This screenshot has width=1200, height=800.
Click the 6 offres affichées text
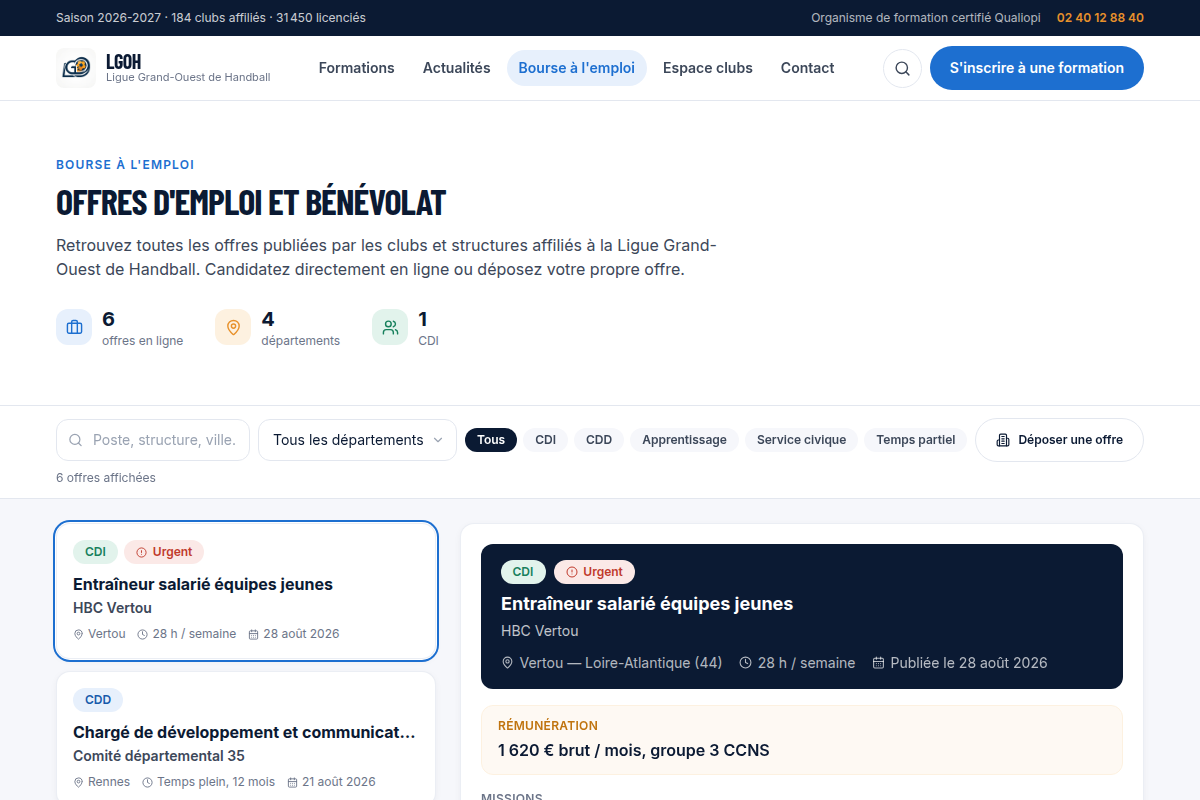[x=106, y=478]
